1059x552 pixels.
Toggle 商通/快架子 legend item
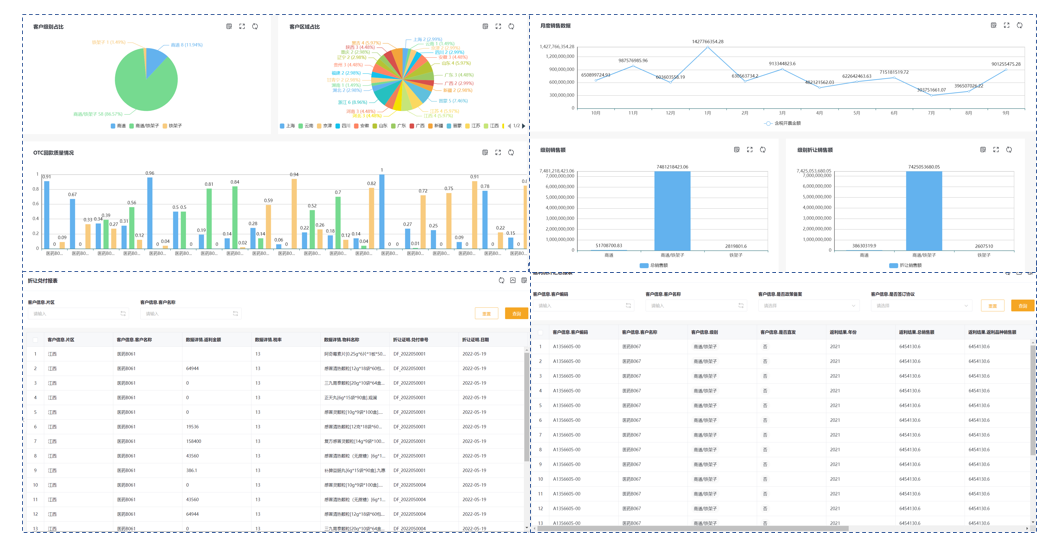145,126
